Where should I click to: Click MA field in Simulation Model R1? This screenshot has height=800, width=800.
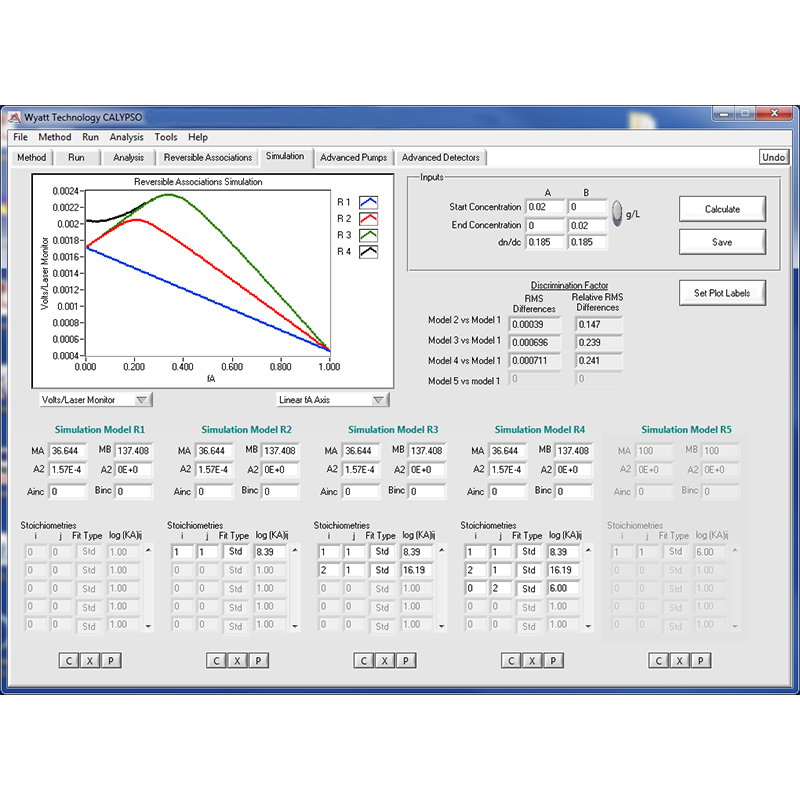tap(68, 451)
